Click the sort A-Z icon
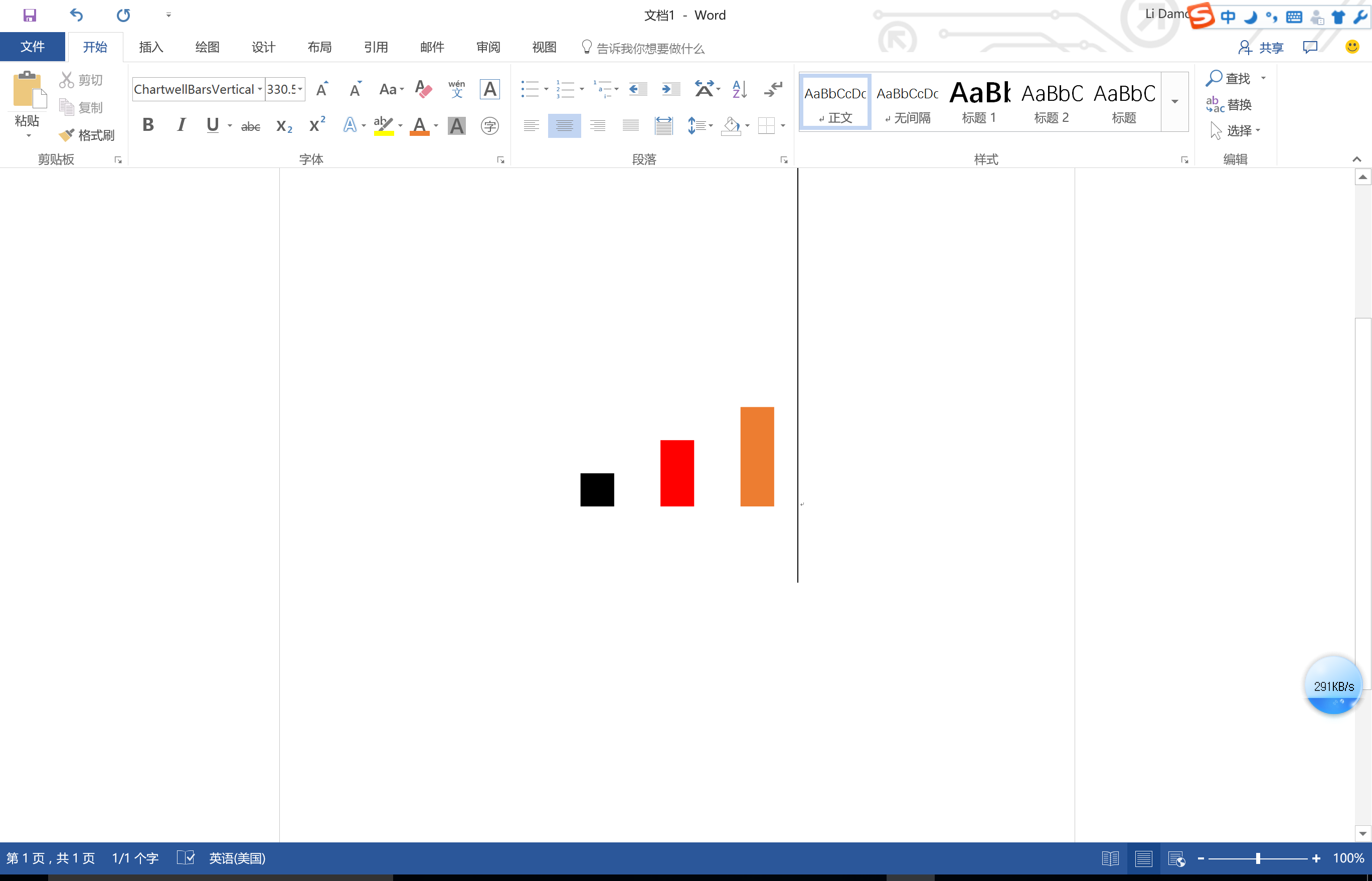 point(739,89)
